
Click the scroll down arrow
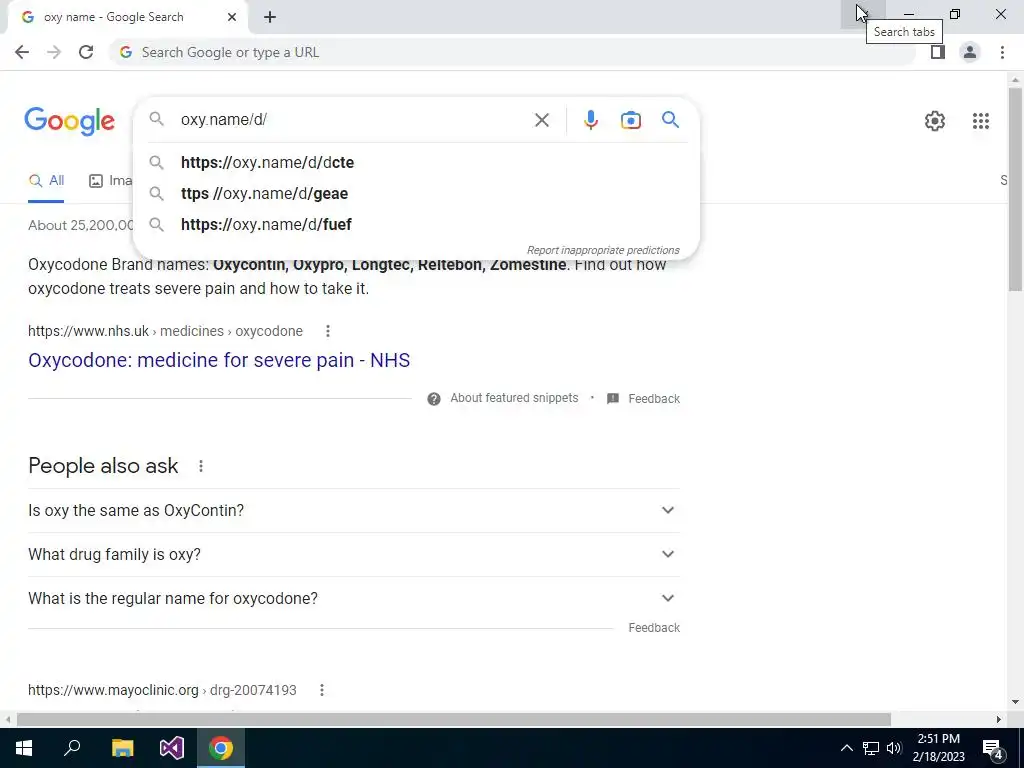point(1015,703)
